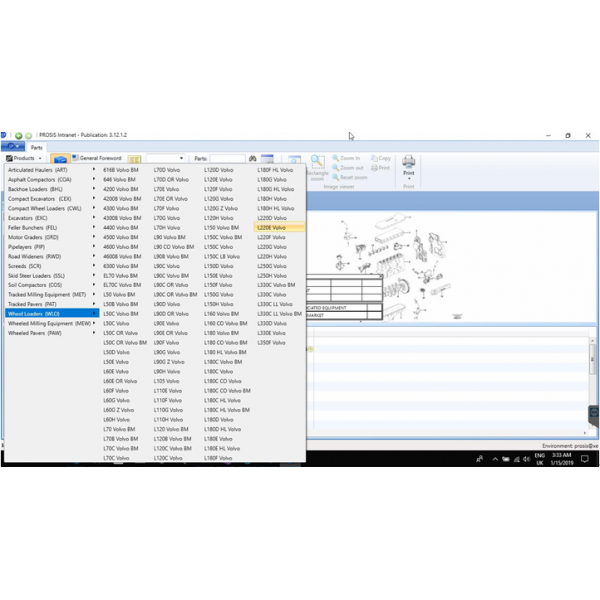Select model L180F HL Volvo
600x600 pixels.
tap(275, 170)
